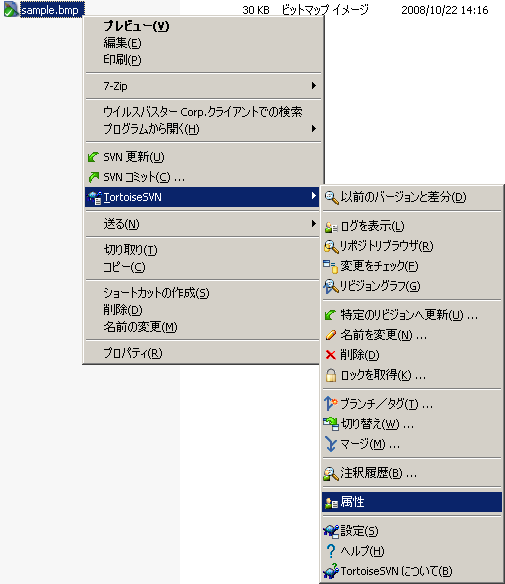This screenshot has height=584, width=505.
Task: Open プロパティ from the context menu
Action: (x=203, y=353)
